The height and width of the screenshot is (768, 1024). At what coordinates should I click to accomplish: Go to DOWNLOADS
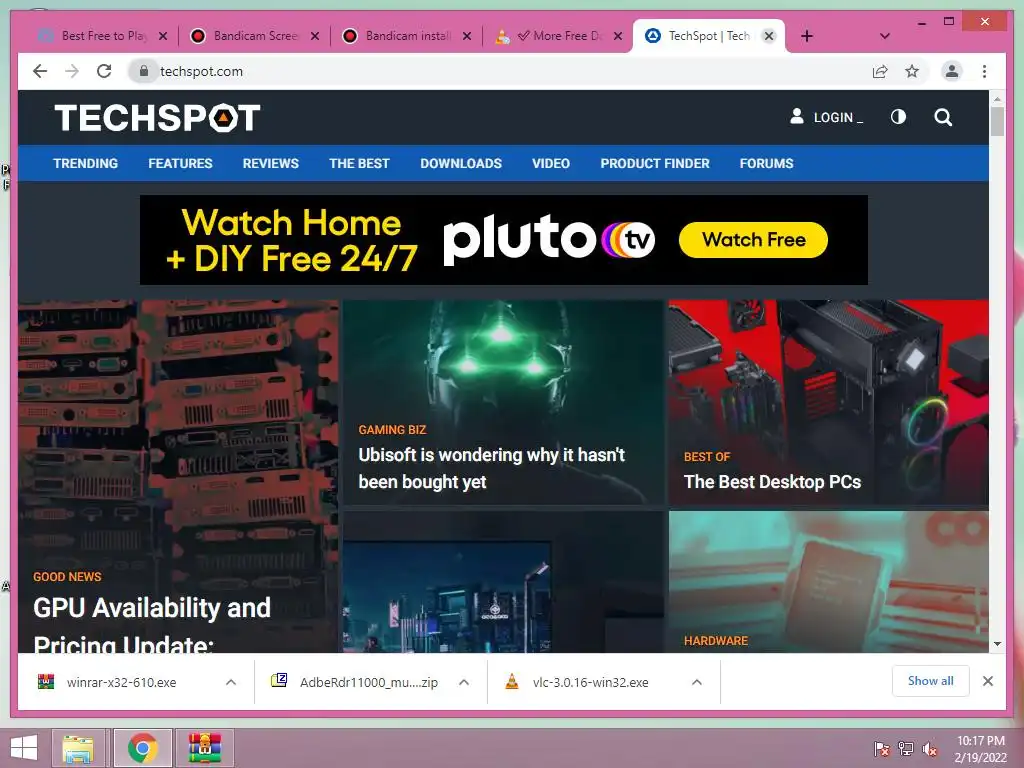tap(461, 163)
